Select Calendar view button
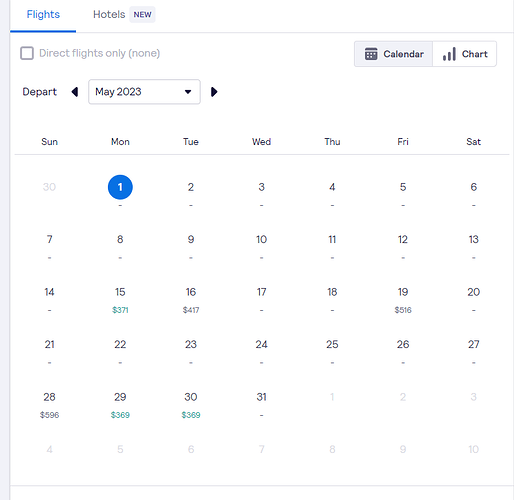Screen dimensions: 514x500 coord(394,54)
